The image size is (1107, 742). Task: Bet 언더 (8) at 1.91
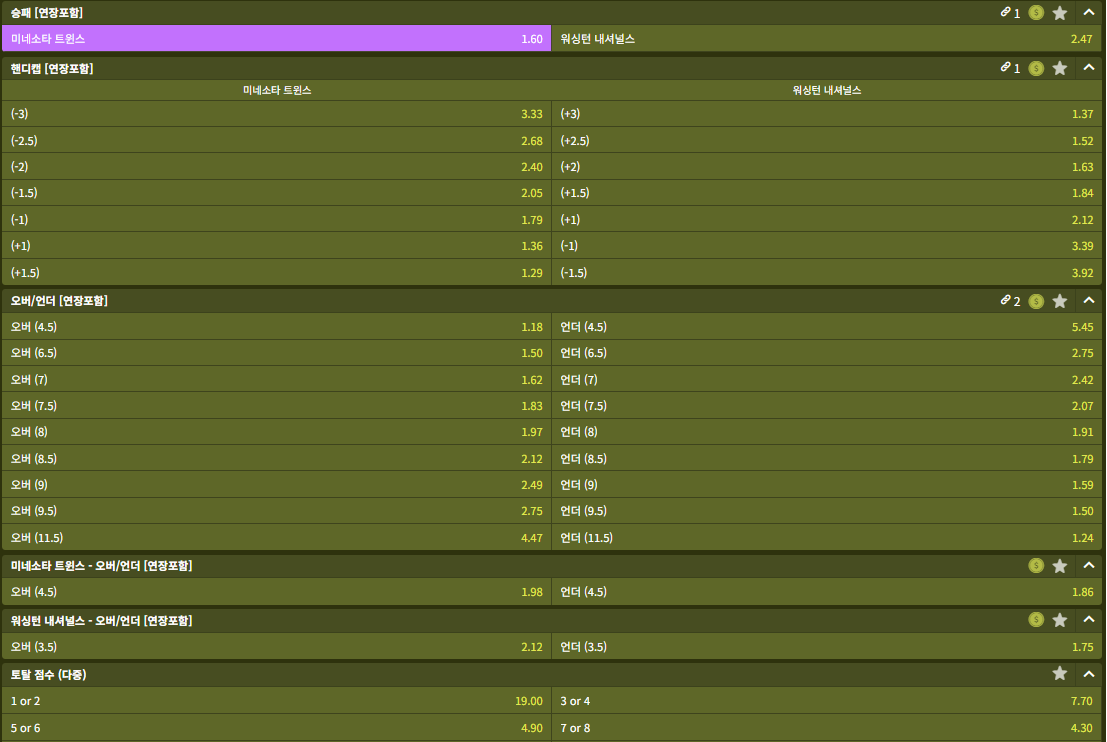(x=827, y=432)
